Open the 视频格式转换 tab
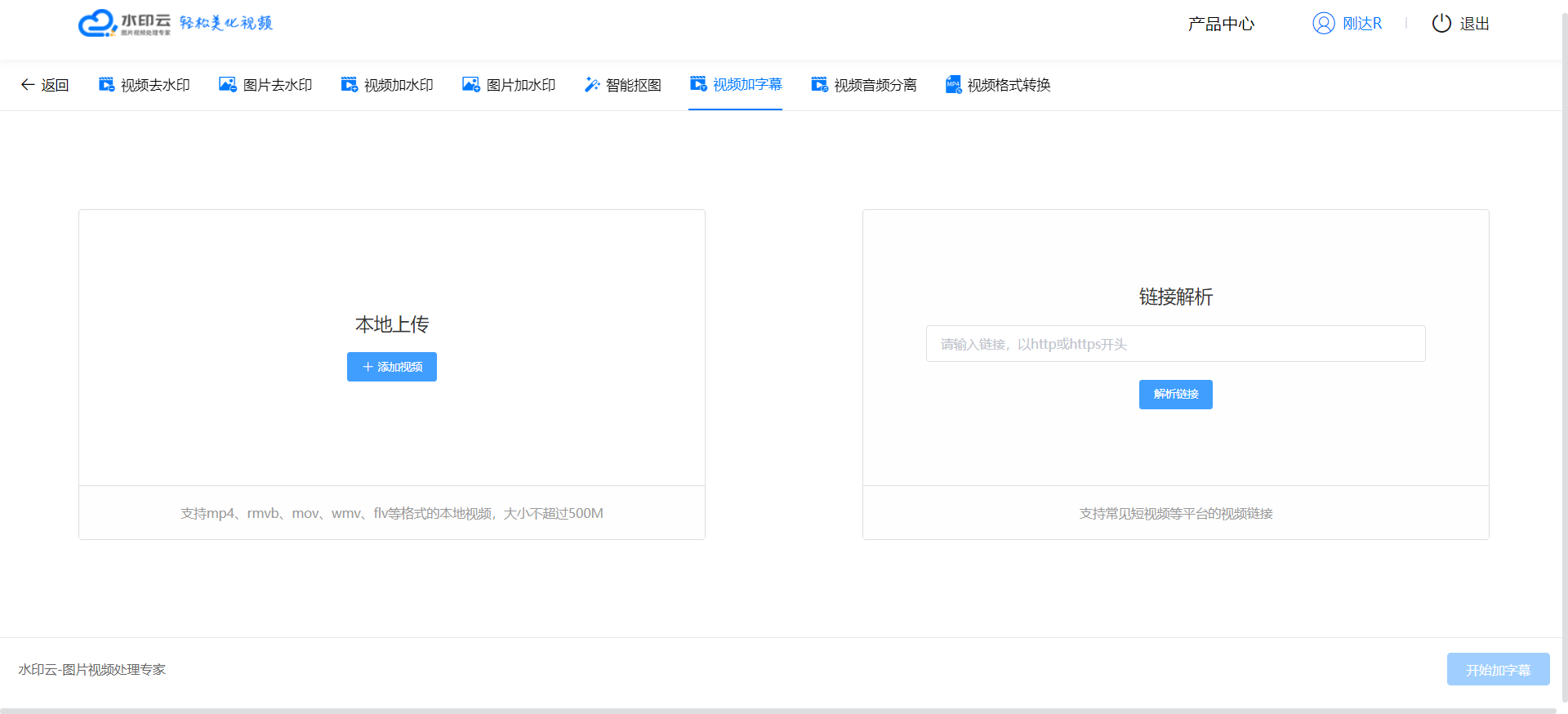Viewport: 1568px width, 714px height. (x=1009, y=85)
